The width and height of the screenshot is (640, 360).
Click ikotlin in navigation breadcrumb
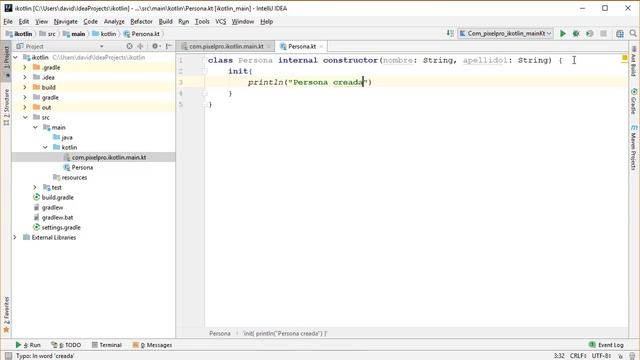pos(19,34)
